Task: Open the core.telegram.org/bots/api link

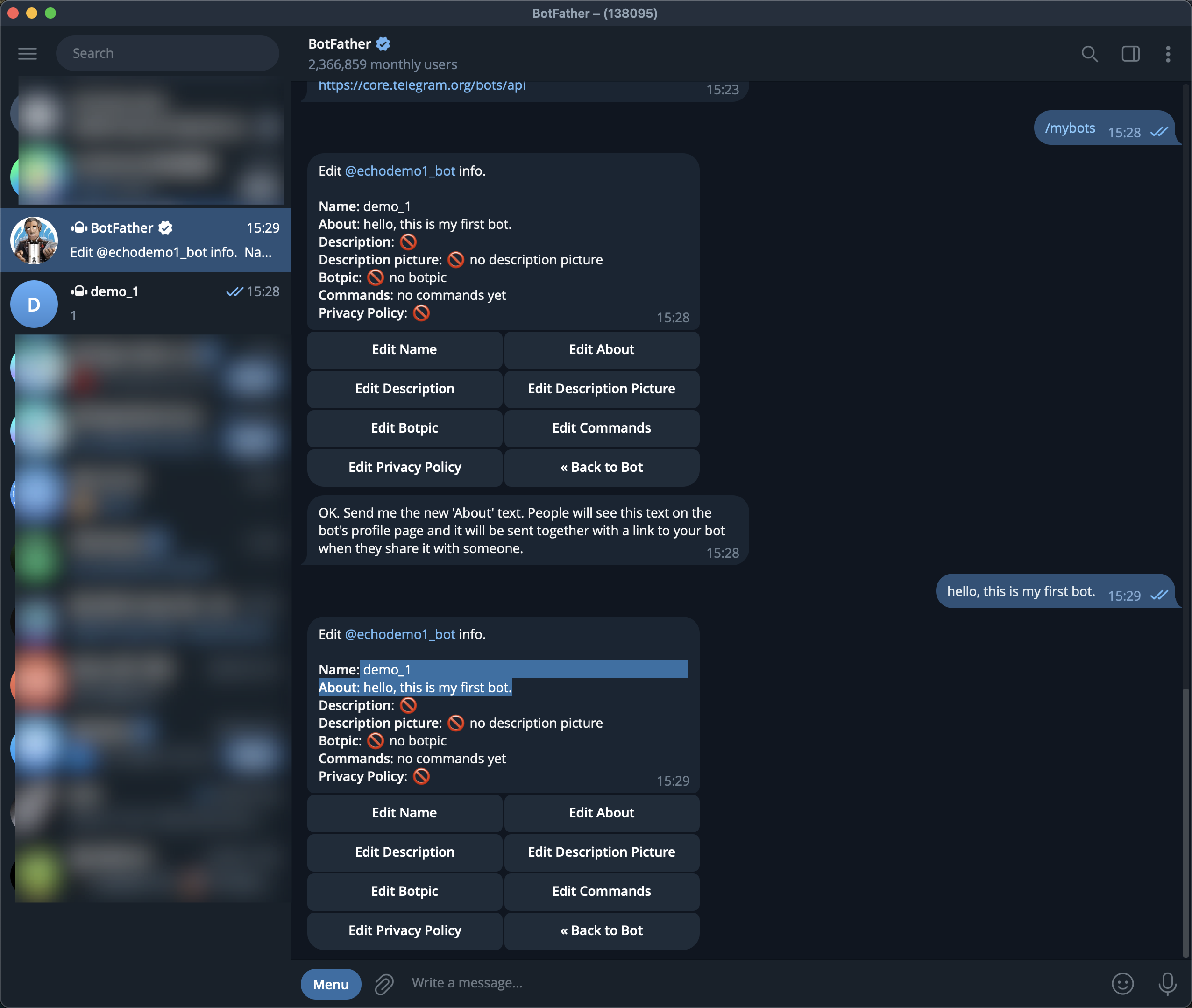Action: pos(422,86)
